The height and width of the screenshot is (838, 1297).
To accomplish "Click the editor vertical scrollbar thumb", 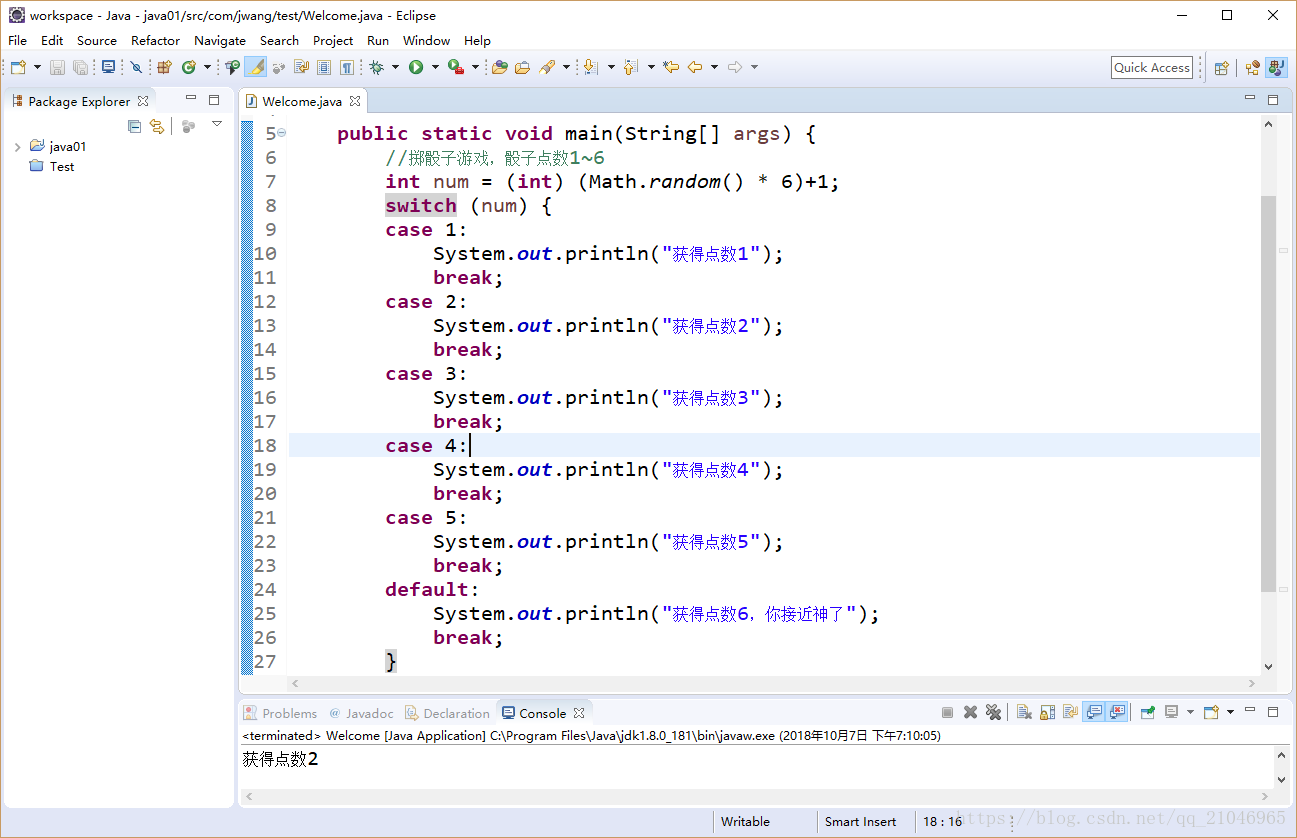I will pyautogui.click(x=1268, y=394).
